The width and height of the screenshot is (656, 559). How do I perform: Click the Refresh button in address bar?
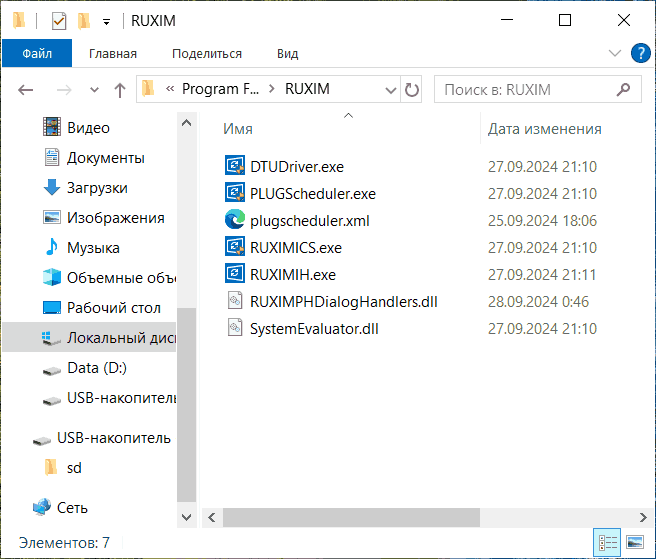(x=411, y=90)
